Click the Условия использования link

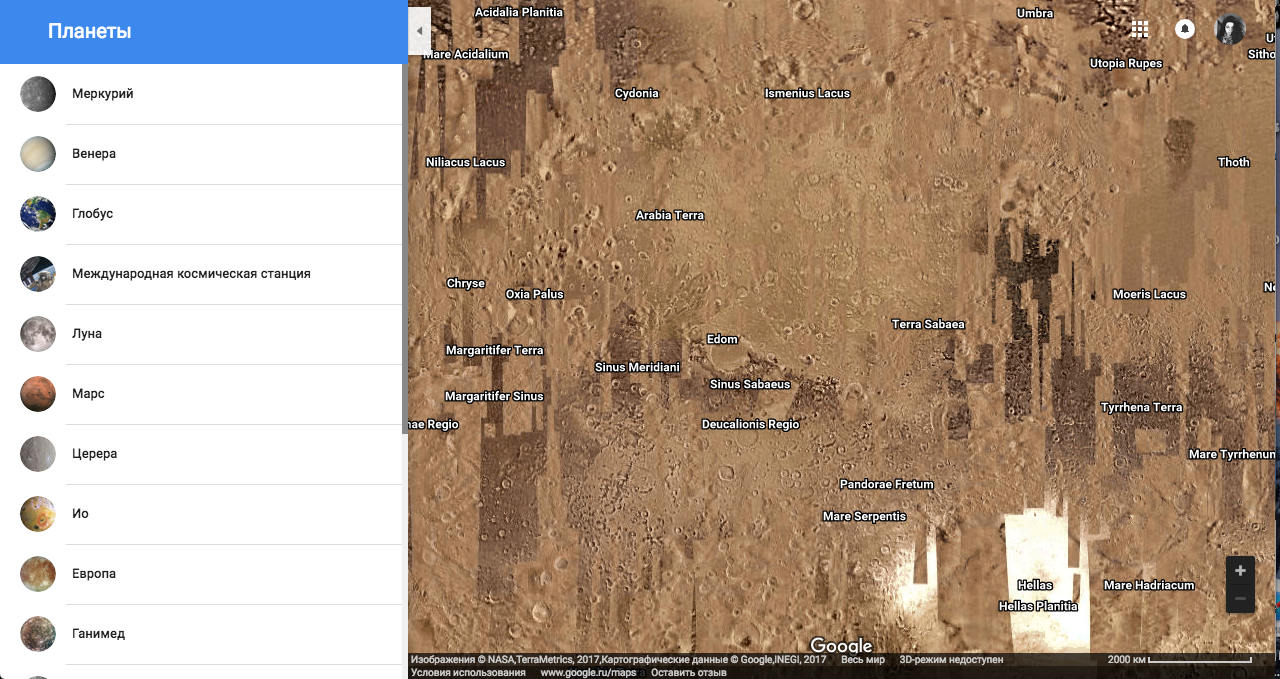[468, 673]
